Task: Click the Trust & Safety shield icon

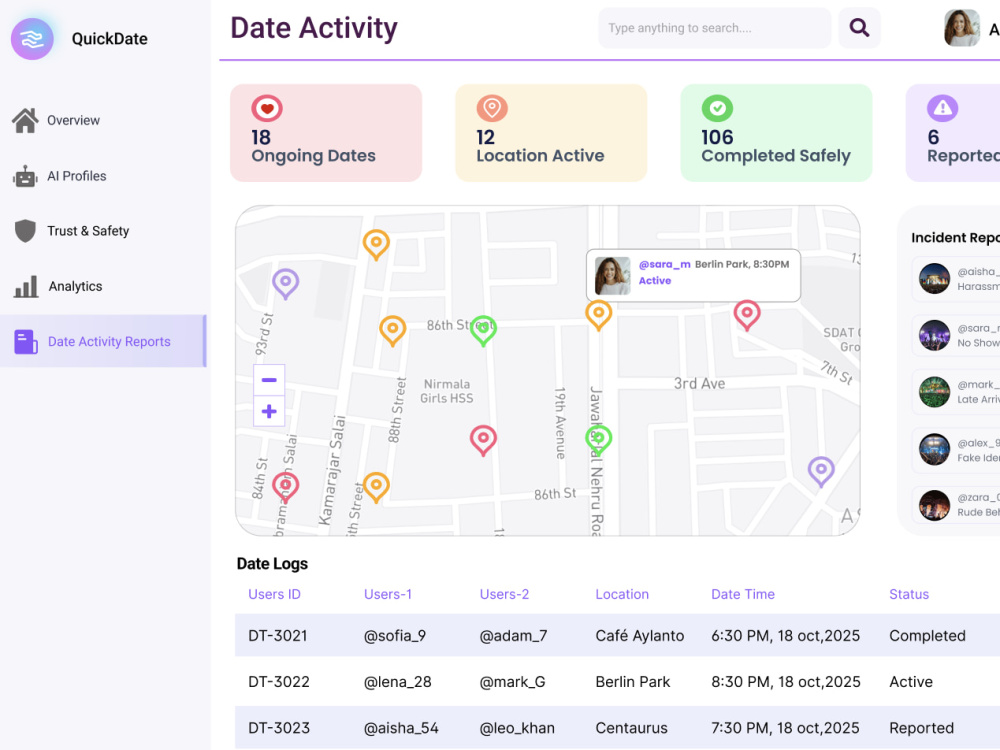Action: [26, 231]
